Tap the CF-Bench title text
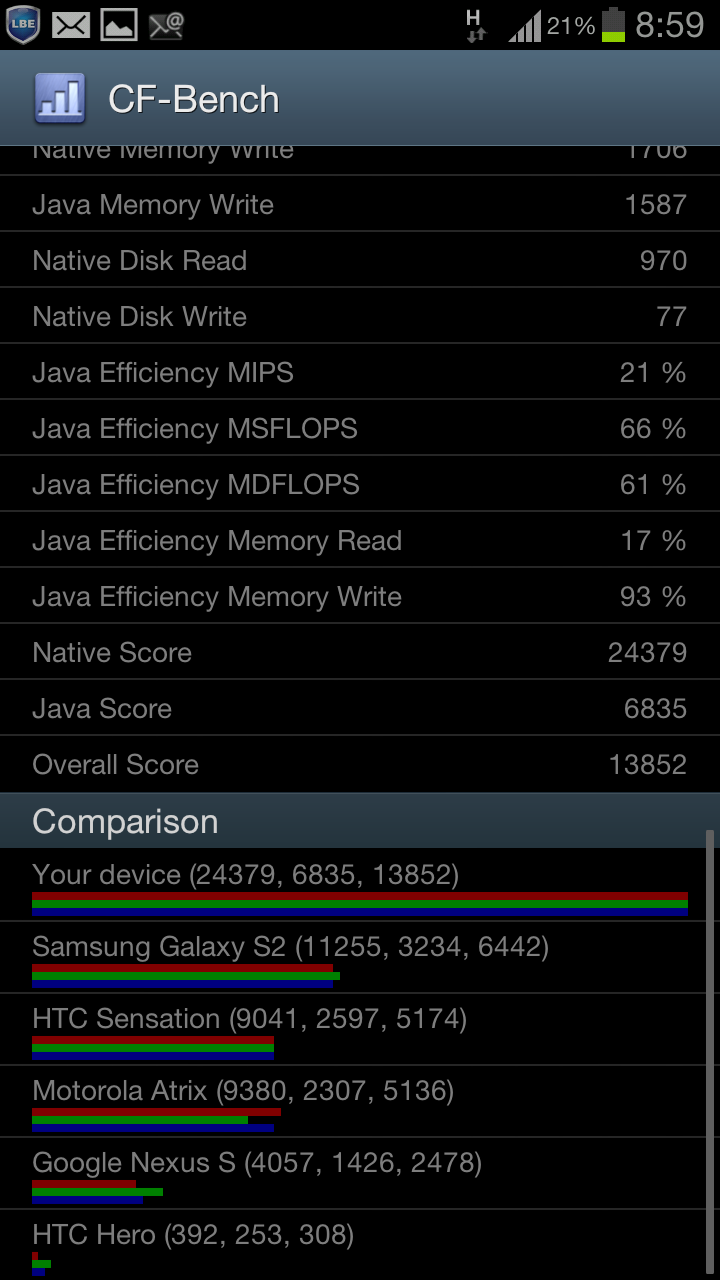Image resolution: width=720 pixels, height=1280 pixels. tap(194, 99)
